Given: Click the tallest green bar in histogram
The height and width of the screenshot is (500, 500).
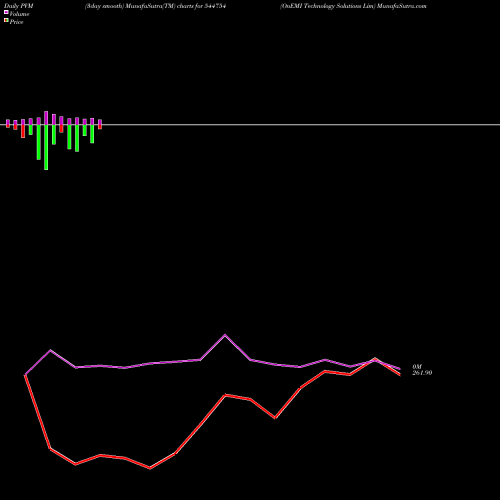Looking at the screenshot, I should click(46, 147).
